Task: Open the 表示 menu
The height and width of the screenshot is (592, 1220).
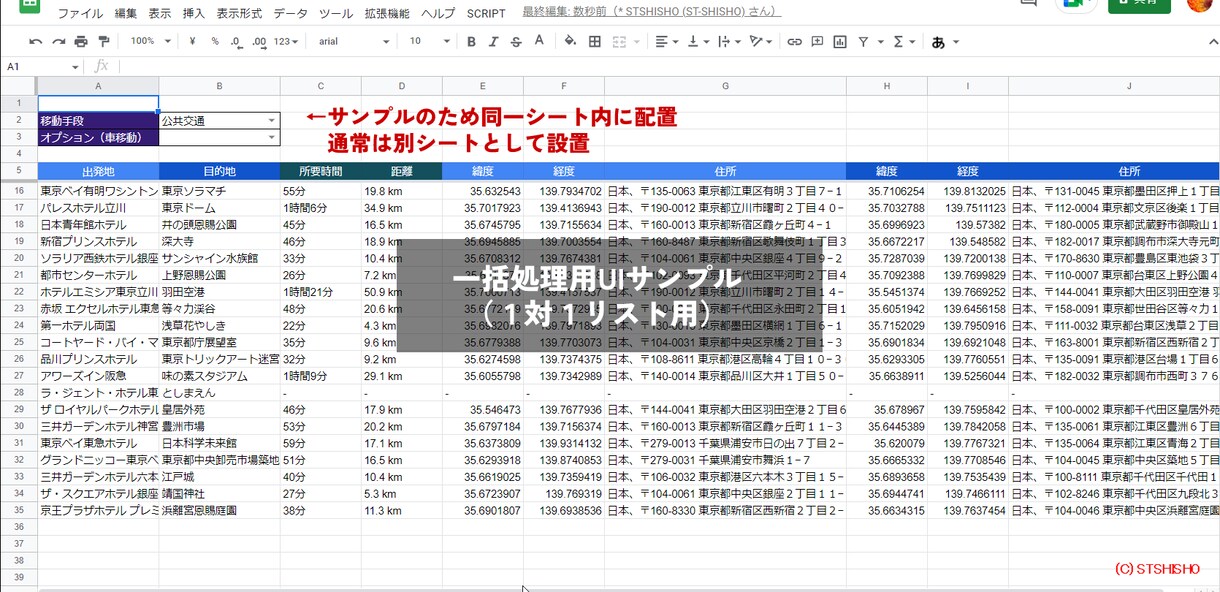Action: tap(160, 14)
